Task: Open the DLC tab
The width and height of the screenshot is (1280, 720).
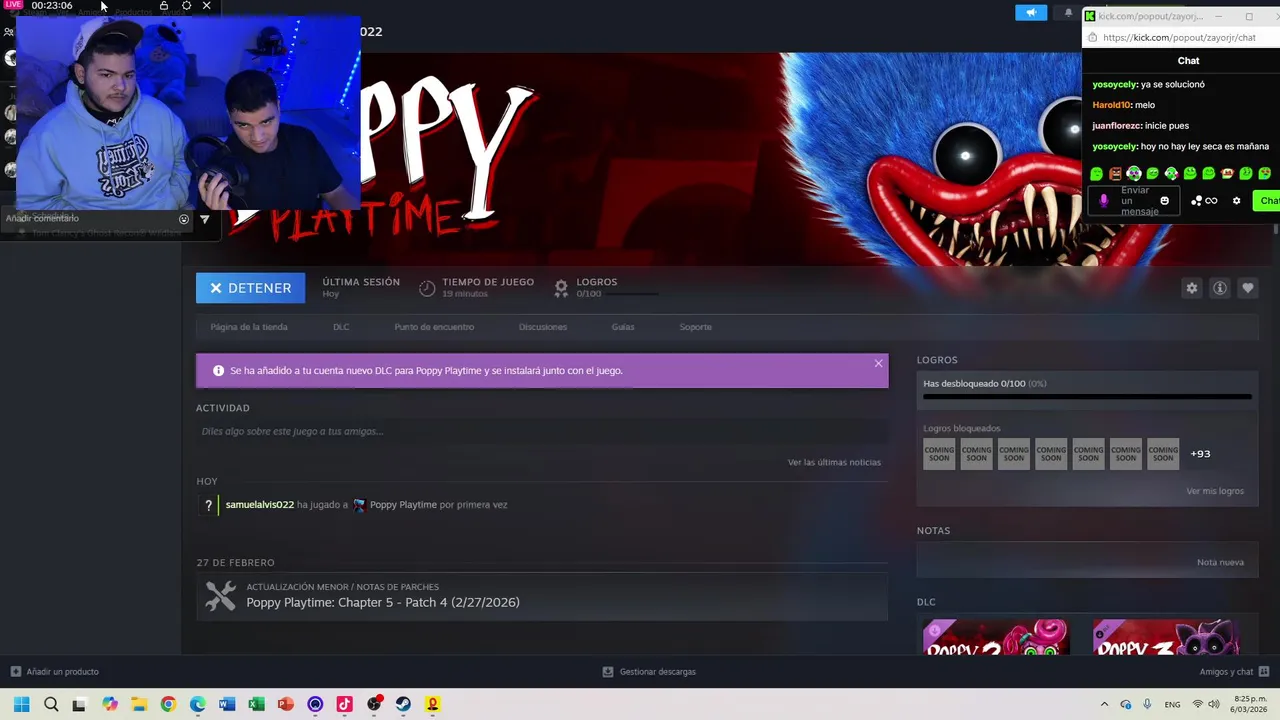Action: 341,327
